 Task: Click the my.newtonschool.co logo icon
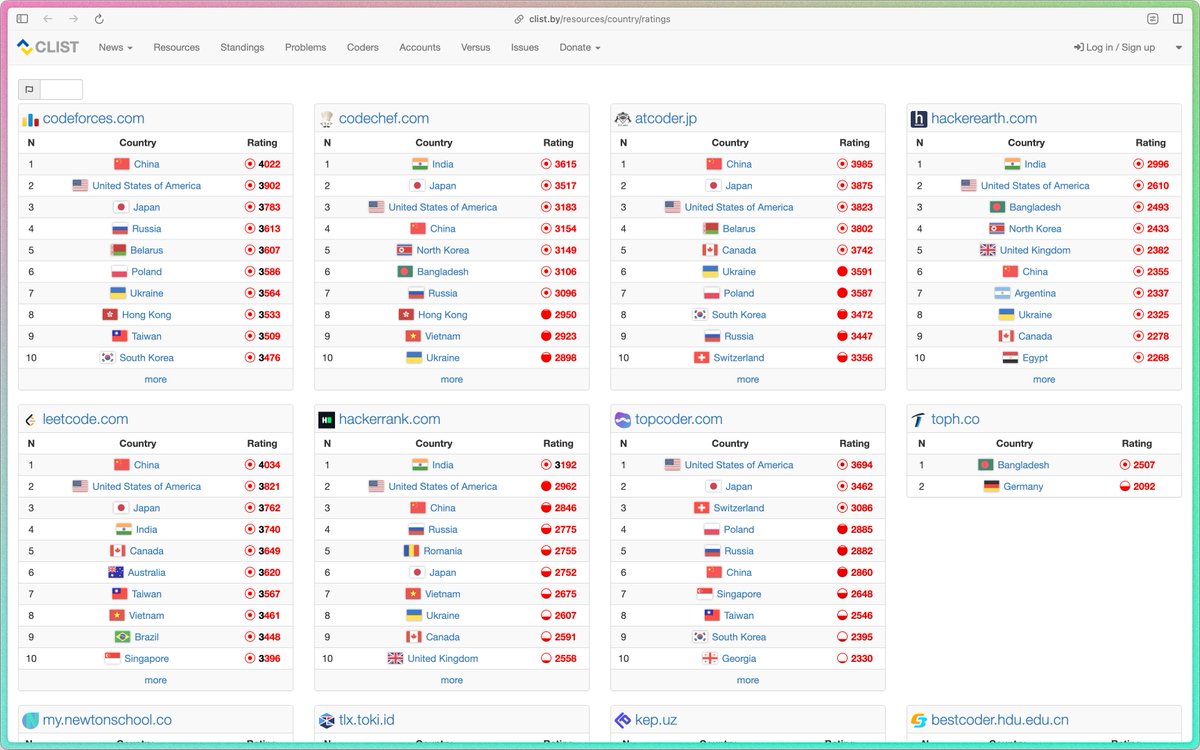pos(30,720)
